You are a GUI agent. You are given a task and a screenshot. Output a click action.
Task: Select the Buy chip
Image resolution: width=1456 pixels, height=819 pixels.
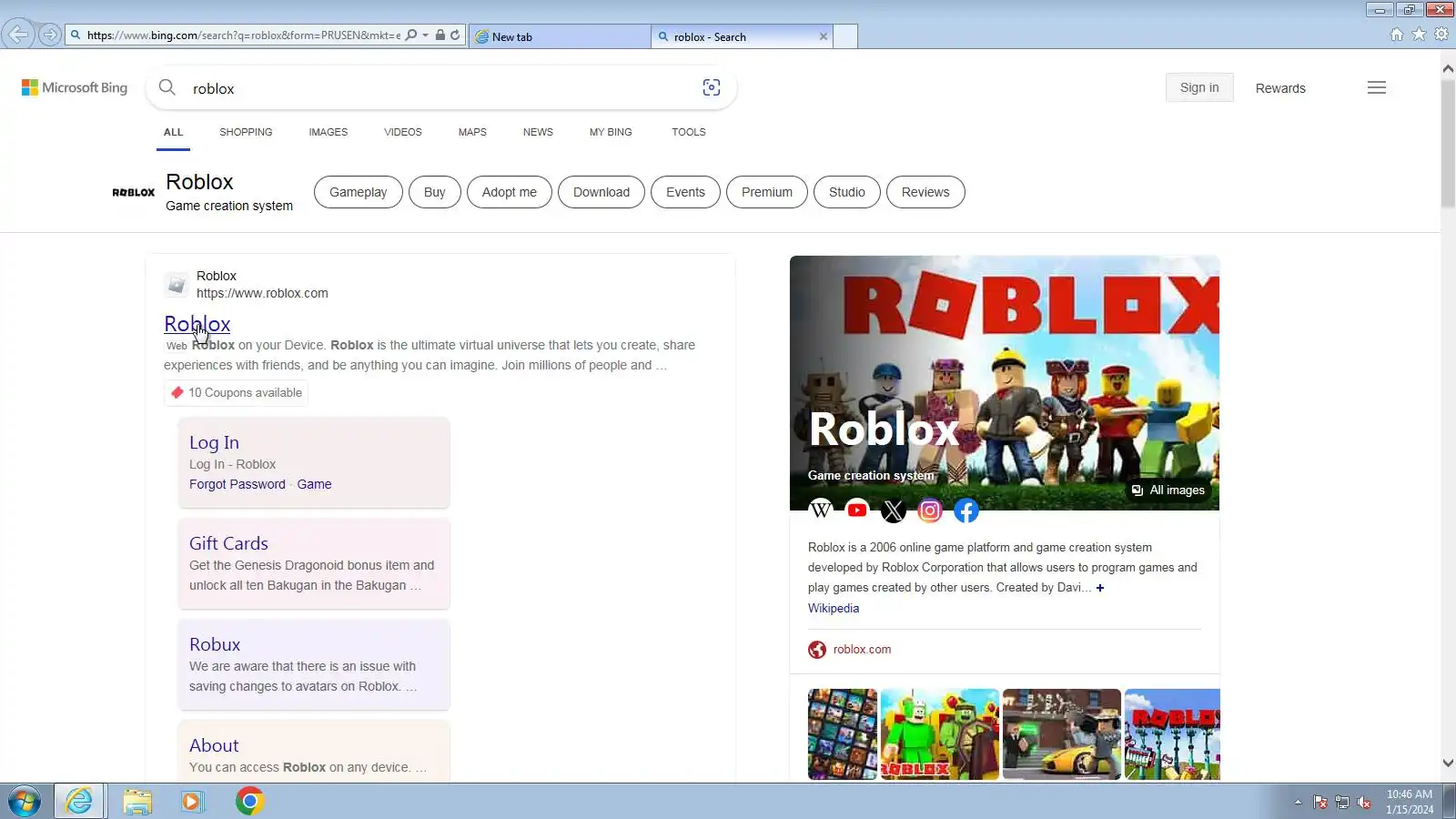(435, 192)
